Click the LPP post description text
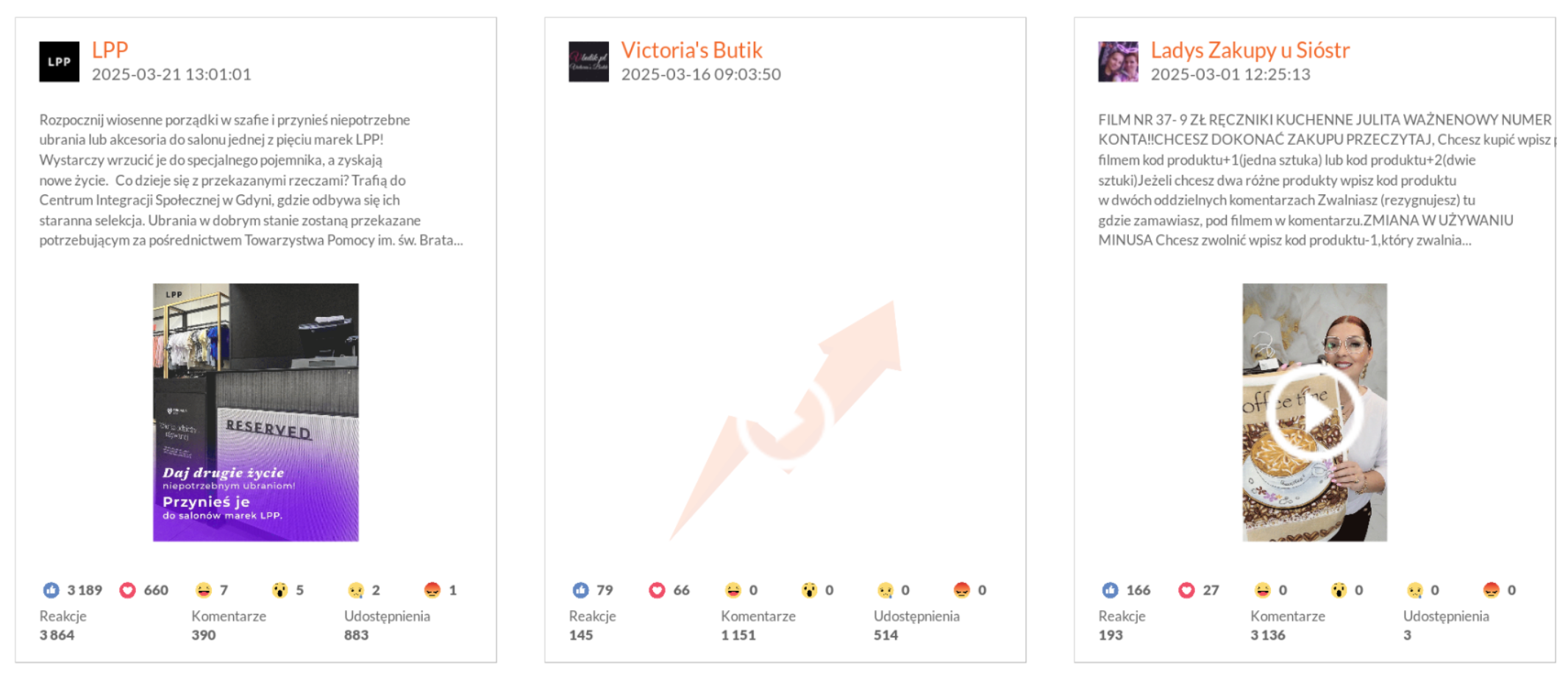 [x=250, y=180]
